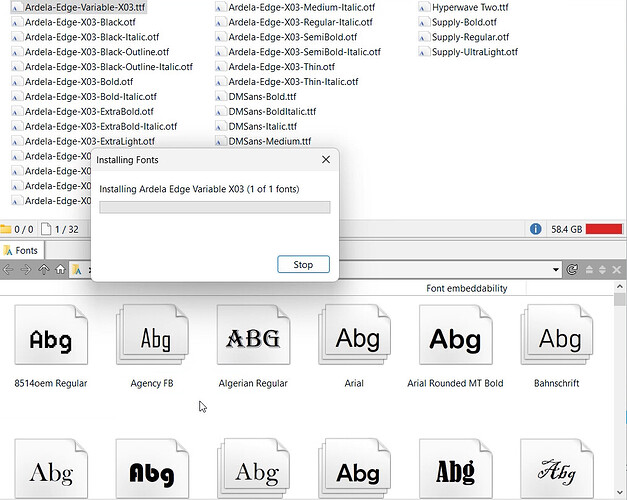Refresh the Fonts pane
Image resolution: width=627 pixels, height=500 pixels.
tap(572, 270)
